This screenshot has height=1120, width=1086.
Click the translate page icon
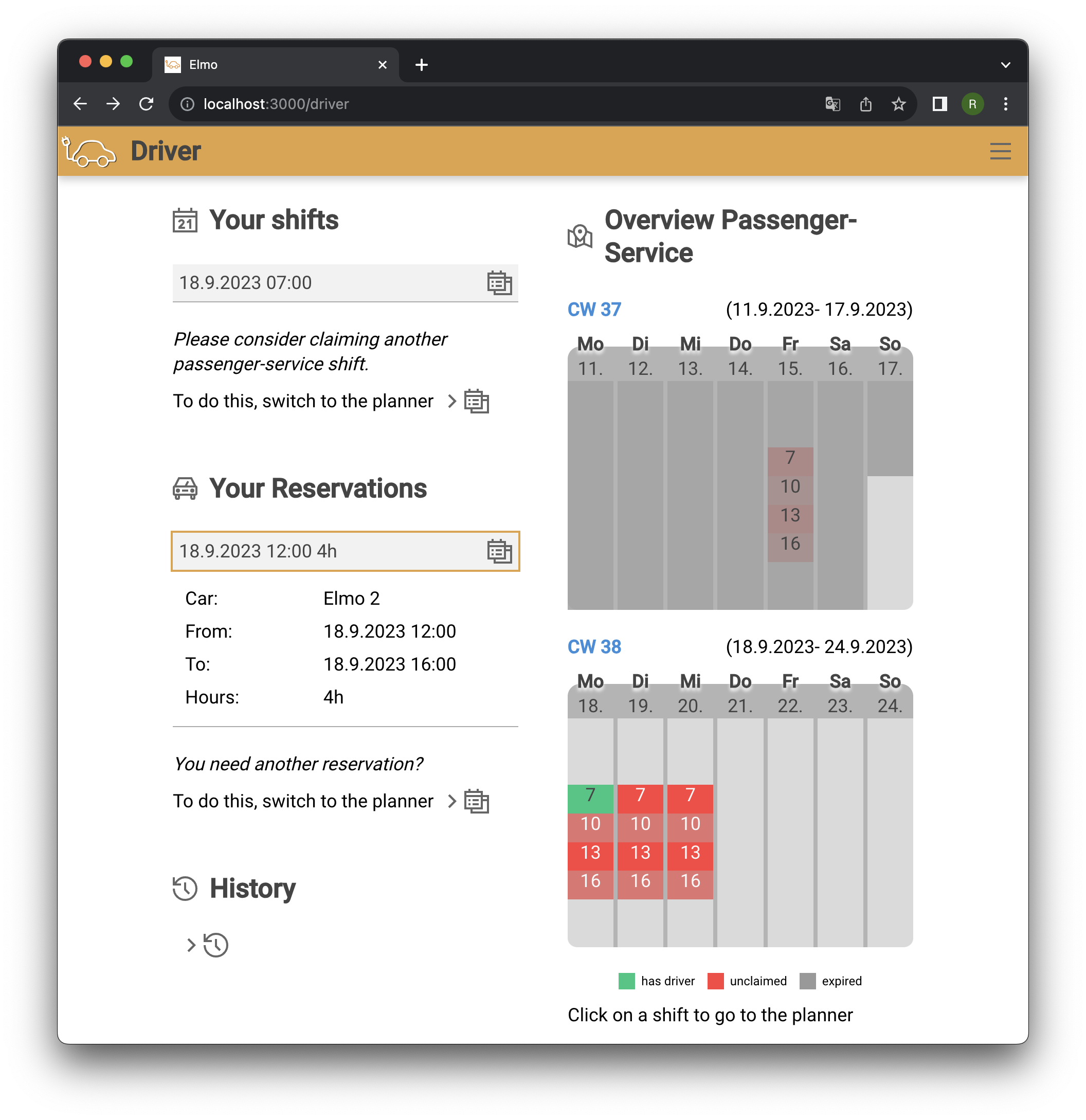[832, 104]
